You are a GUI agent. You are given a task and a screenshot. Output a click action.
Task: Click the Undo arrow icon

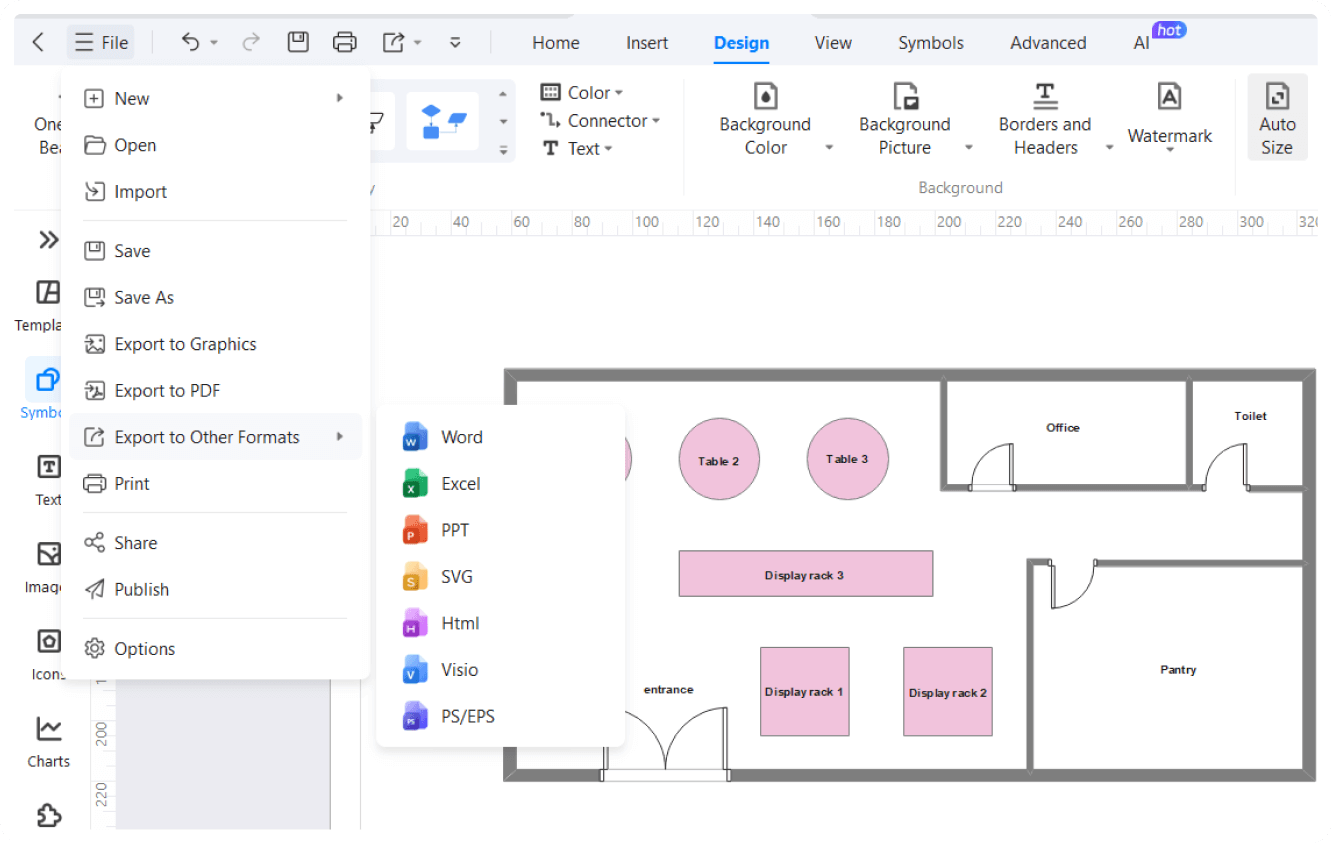click(x=191, y=42)
